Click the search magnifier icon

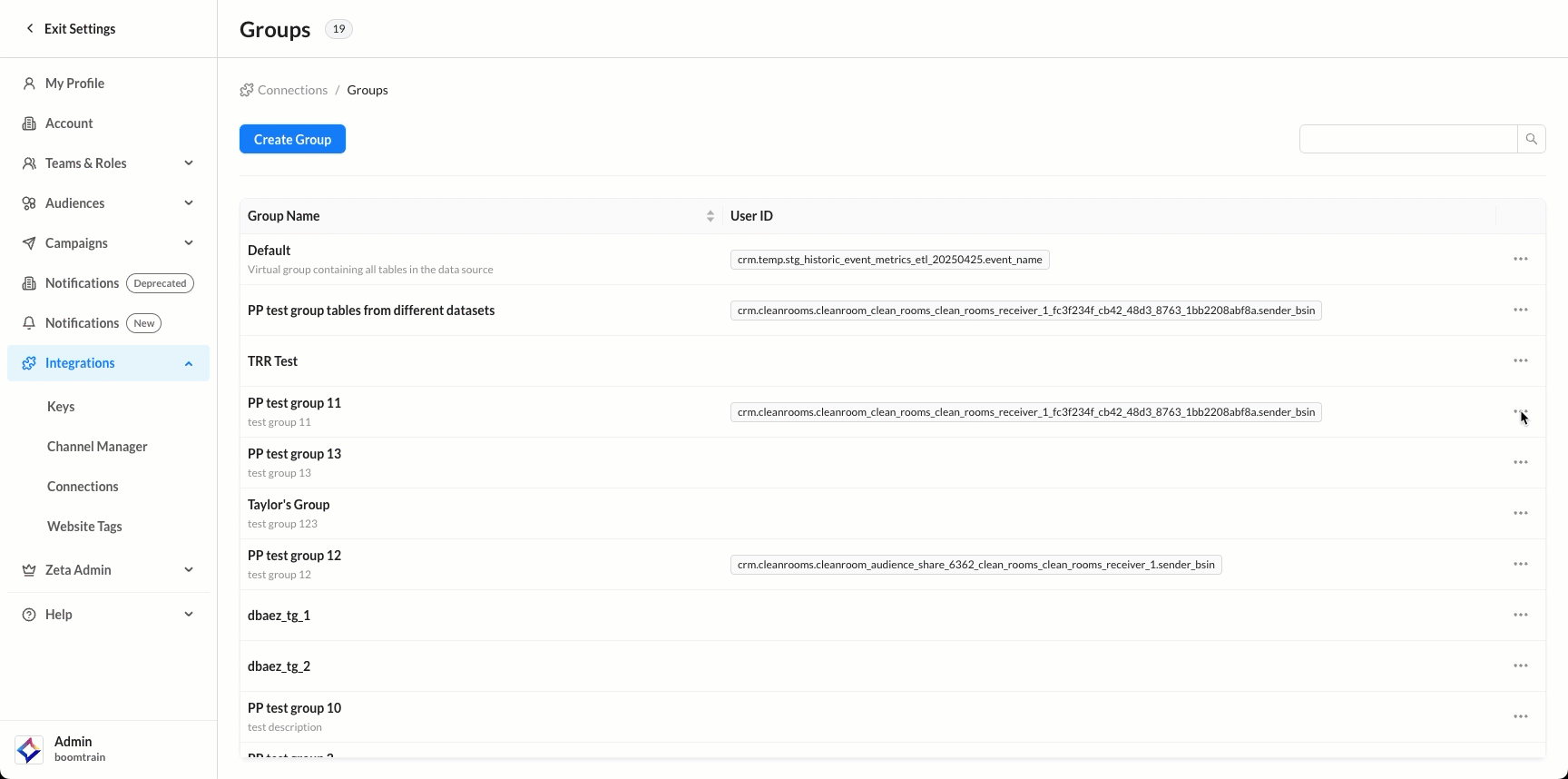(x=1531, y=139)
